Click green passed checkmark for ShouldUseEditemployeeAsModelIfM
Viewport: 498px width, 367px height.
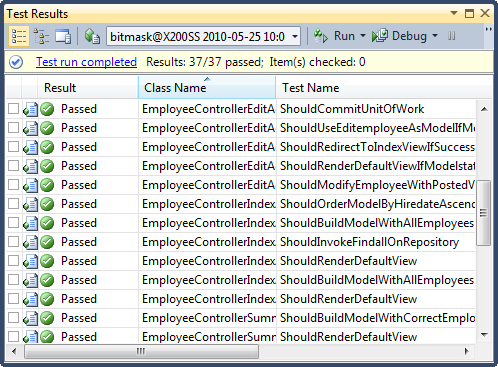(47, 128)
